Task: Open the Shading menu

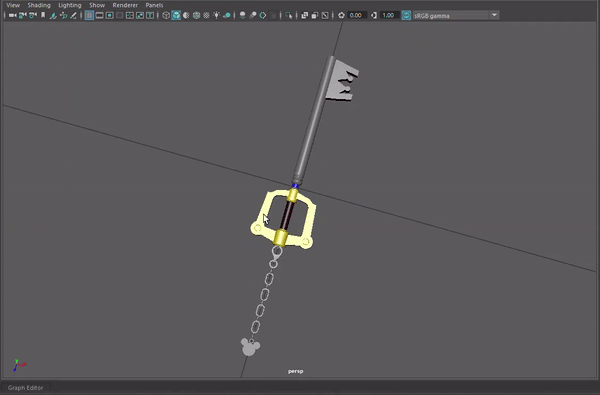Action: [39, 5]
